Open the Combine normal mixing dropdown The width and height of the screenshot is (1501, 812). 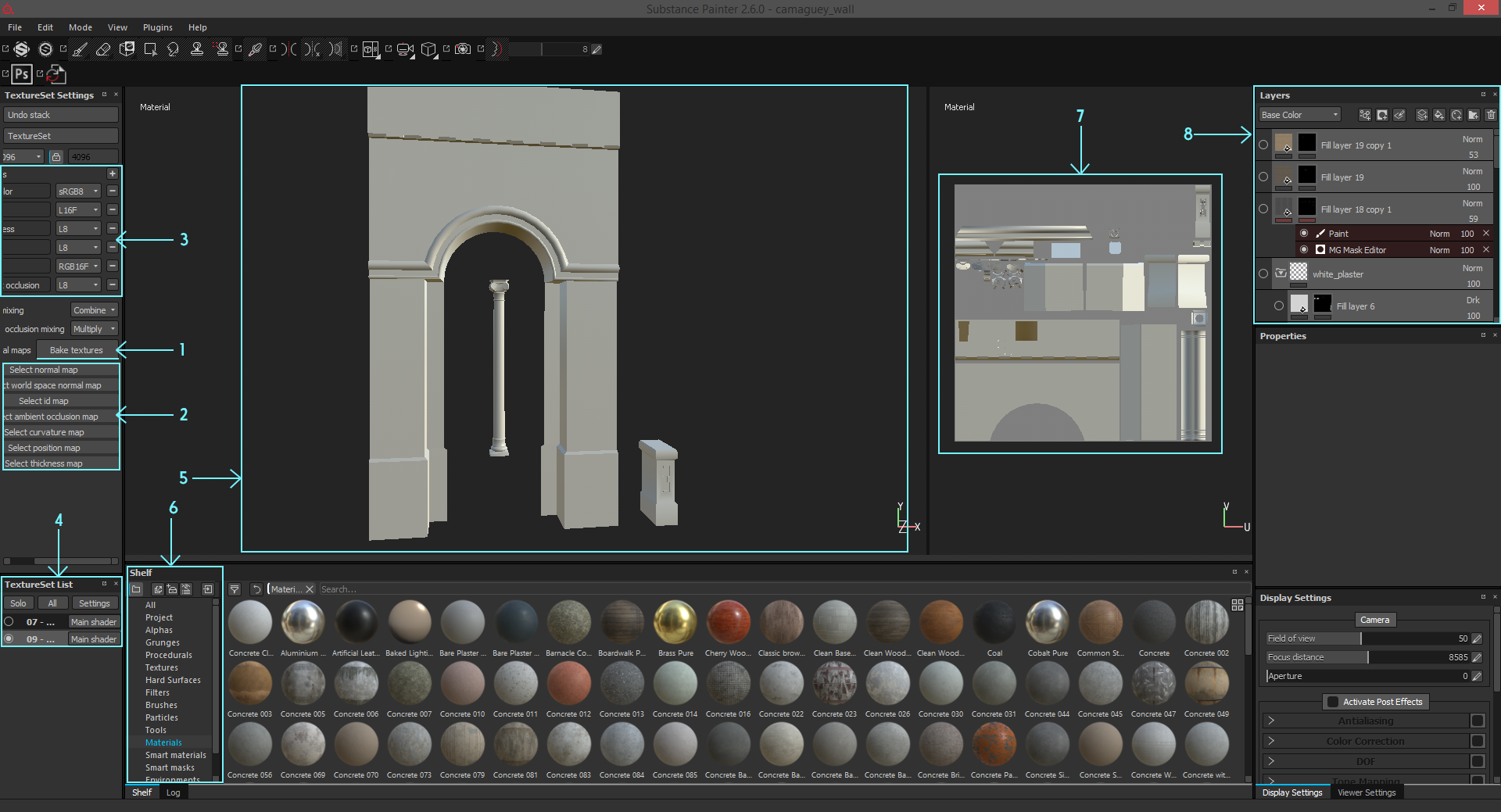coord(95,310)
